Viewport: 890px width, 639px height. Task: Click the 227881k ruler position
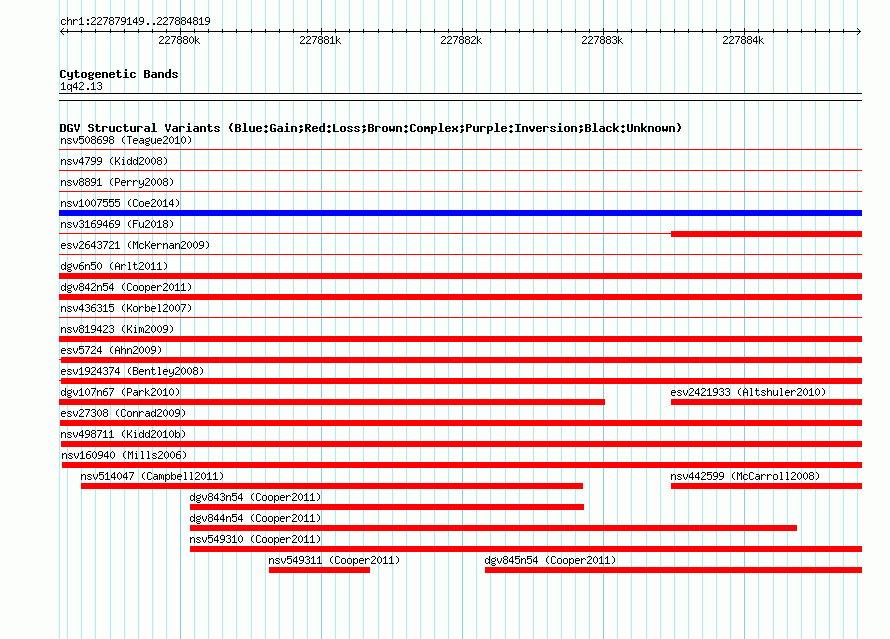pos(320,40)
